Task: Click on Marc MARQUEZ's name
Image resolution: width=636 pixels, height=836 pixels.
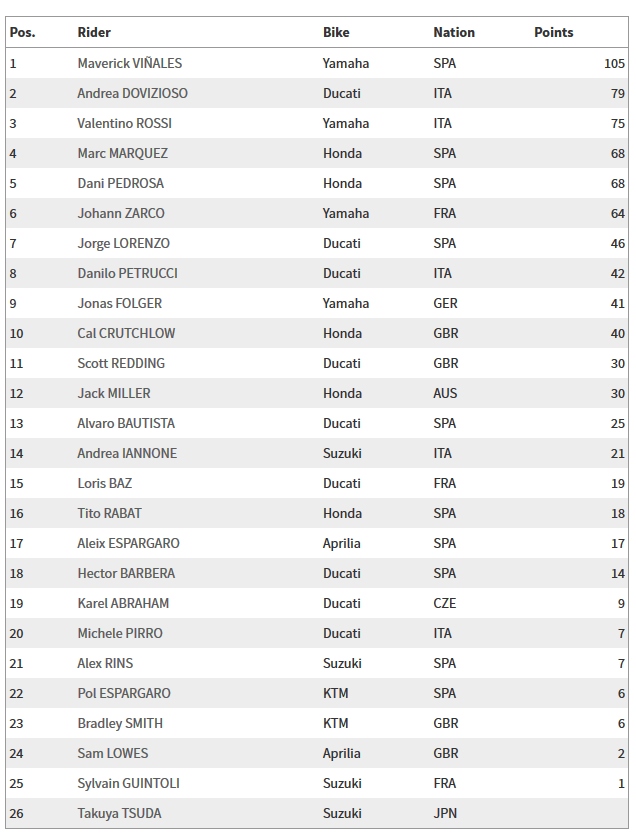Action: point(122,153)
